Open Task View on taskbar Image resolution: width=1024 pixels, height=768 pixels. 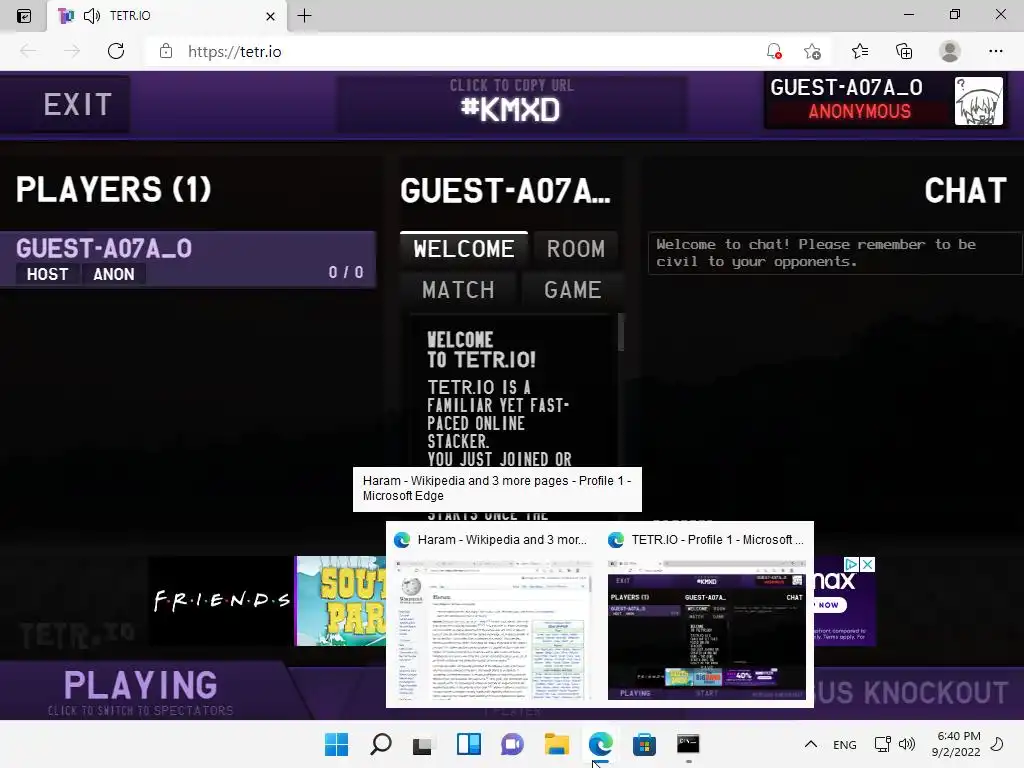point(423,744)
